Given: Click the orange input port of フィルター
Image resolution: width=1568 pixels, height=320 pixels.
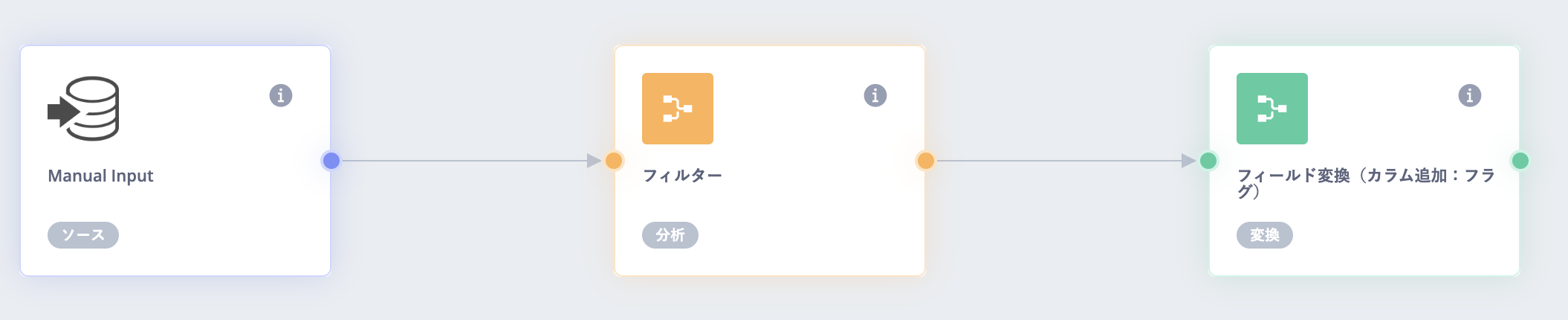Looking at the screenshot, I should (614, 161).
